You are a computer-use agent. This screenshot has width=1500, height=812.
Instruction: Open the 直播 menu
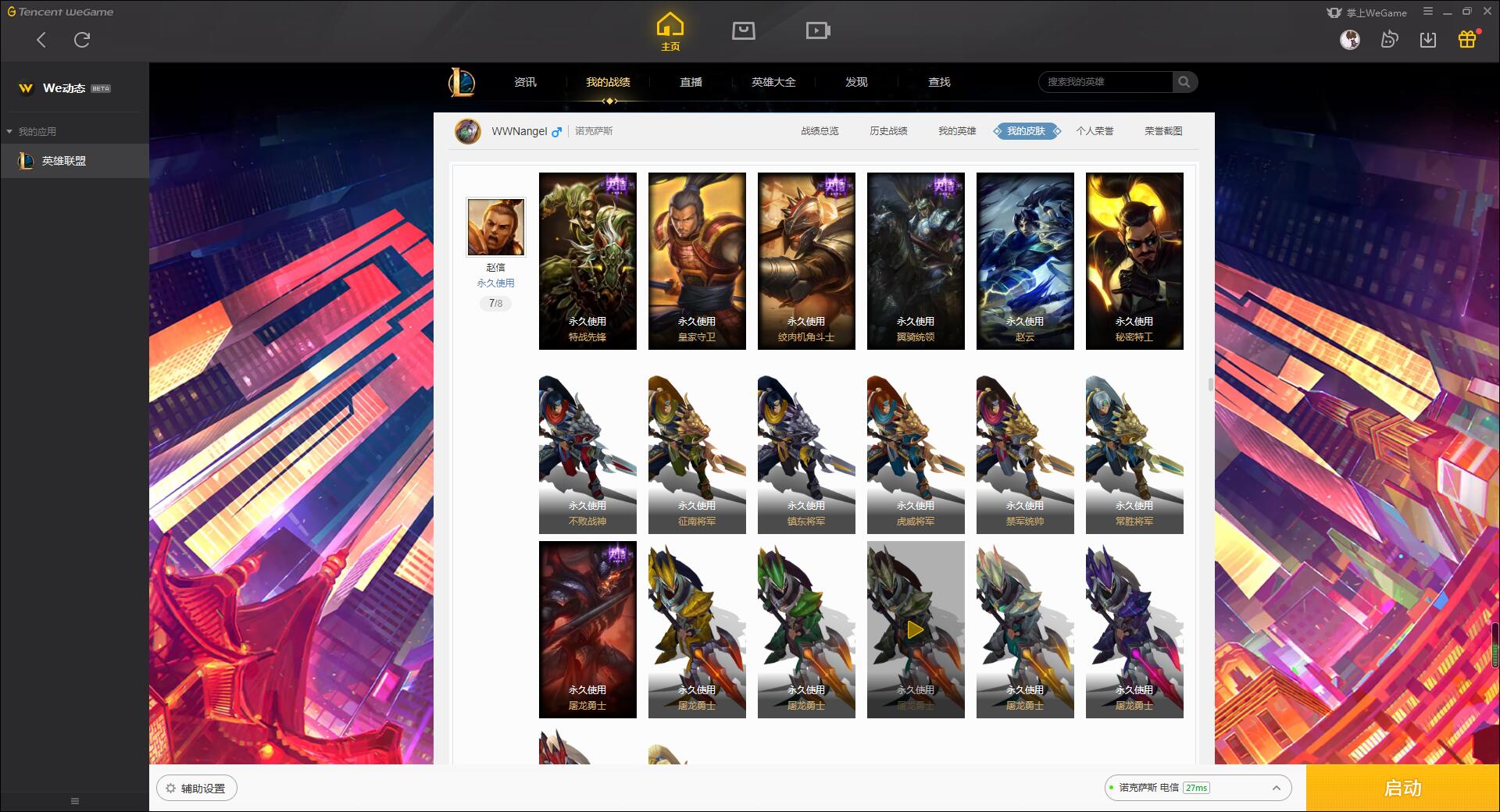tap(691, 82)
